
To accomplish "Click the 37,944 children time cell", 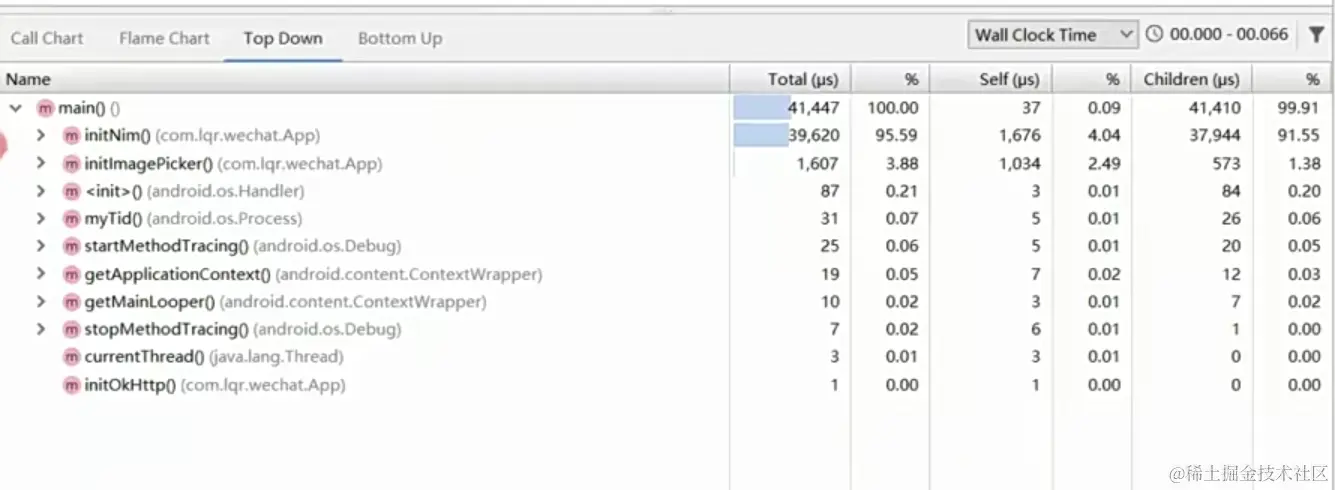I will 1215,135.
